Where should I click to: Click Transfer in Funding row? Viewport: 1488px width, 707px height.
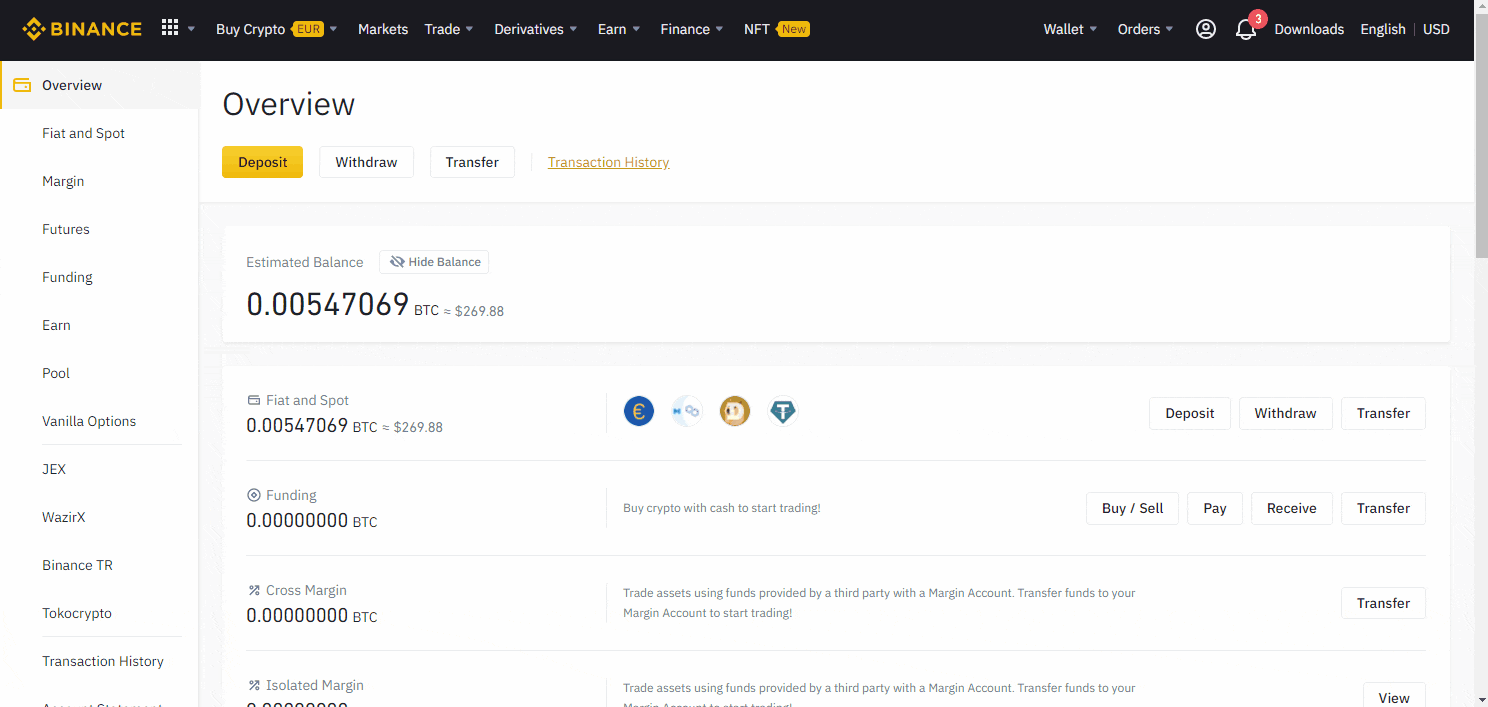pyautogui.click(x=1383, y=508)
